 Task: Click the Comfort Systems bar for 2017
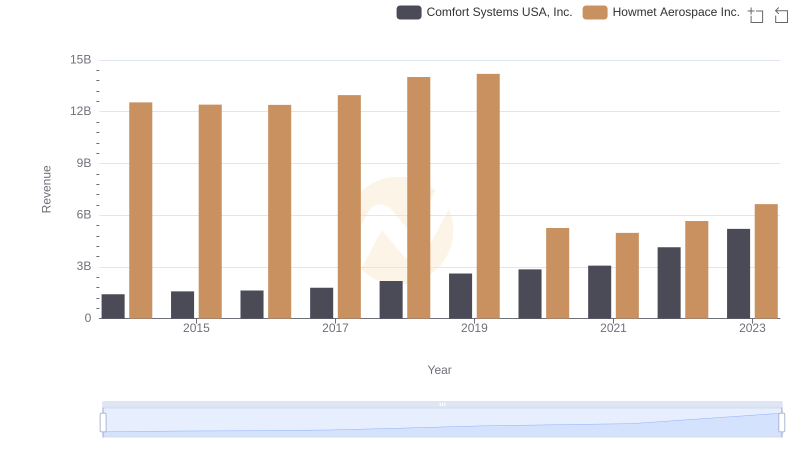coord(321,303)
